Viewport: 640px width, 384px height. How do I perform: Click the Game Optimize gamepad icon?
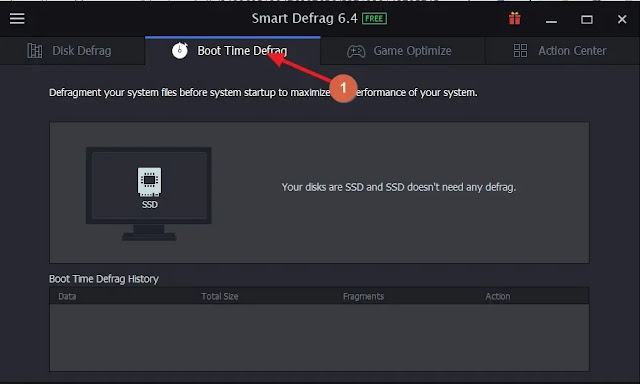pos(356,51)
